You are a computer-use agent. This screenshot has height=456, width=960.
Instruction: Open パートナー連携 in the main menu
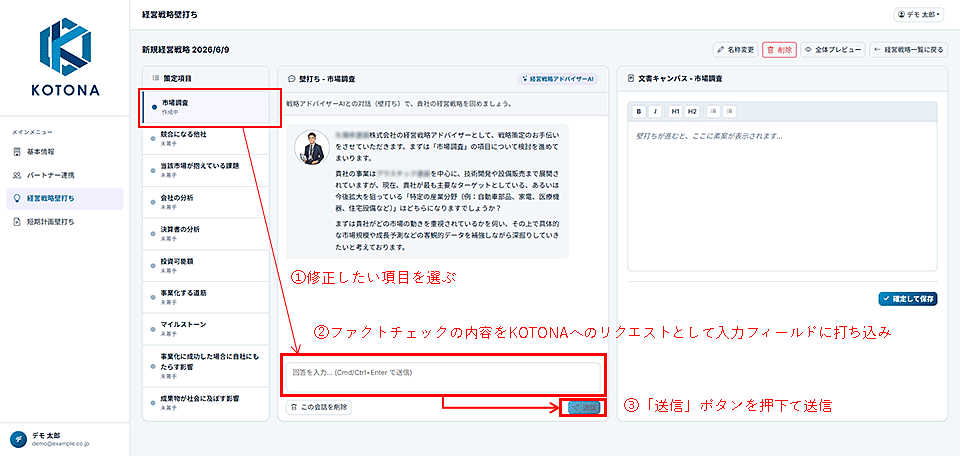coord(65,175)
